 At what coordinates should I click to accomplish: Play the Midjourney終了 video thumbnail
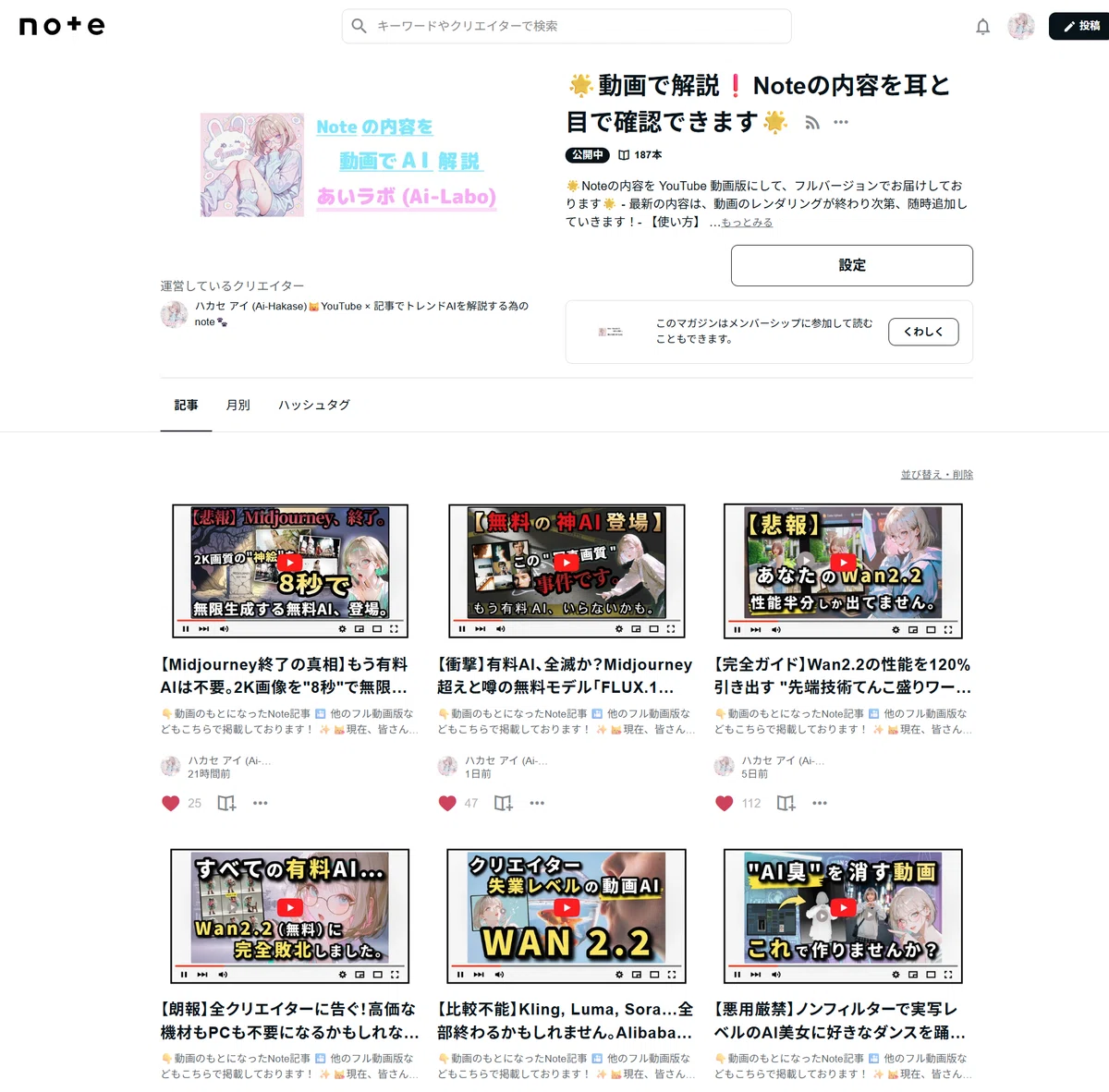tap(290, 571)
